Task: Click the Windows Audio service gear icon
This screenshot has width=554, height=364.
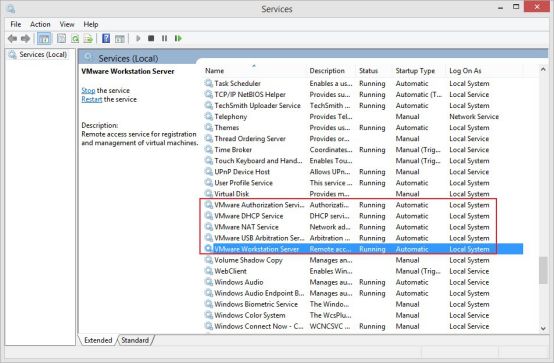Action: pos(209,282)
